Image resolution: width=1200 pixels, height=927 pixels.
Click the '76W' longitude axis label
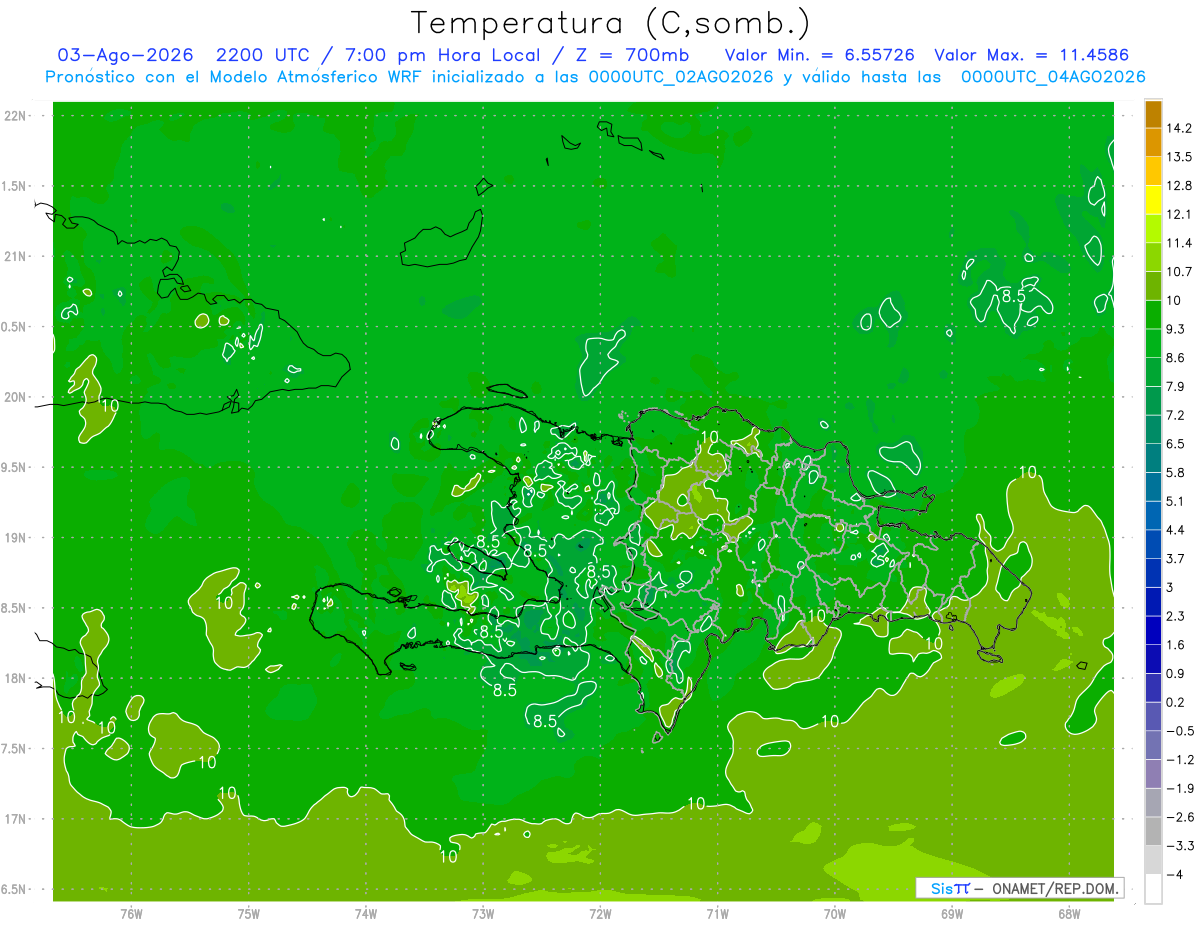[x=131, y=913]
